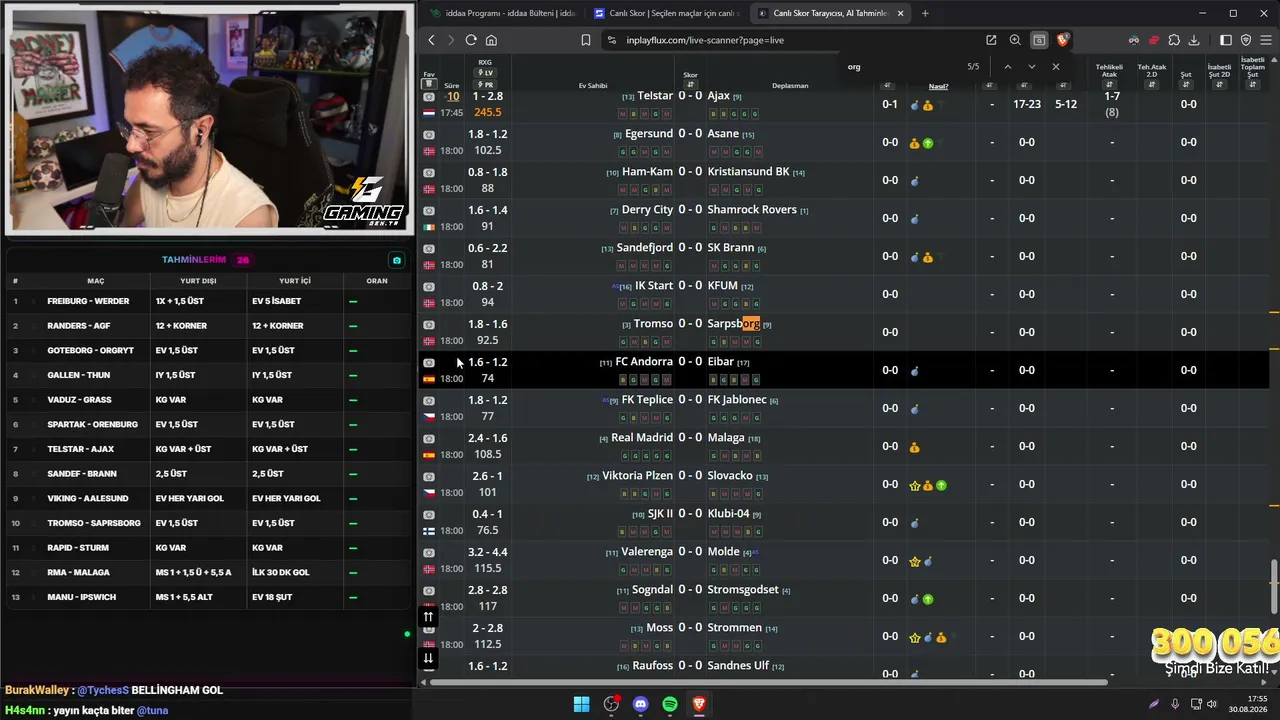The image size is (1280, 720).
Task: Select the LV option under RXG
Action: coord(485,73)
